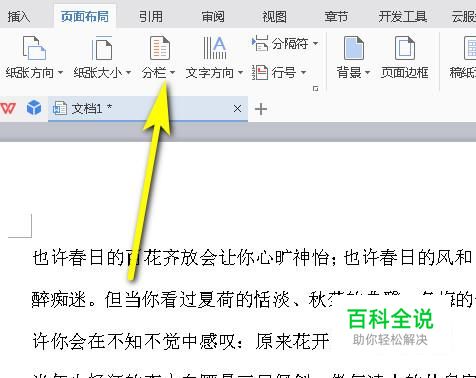Open the 审阅 ribbon tab
Viewport: 476px width, 378px height.
pyautogui.click(x=213, y=17)
